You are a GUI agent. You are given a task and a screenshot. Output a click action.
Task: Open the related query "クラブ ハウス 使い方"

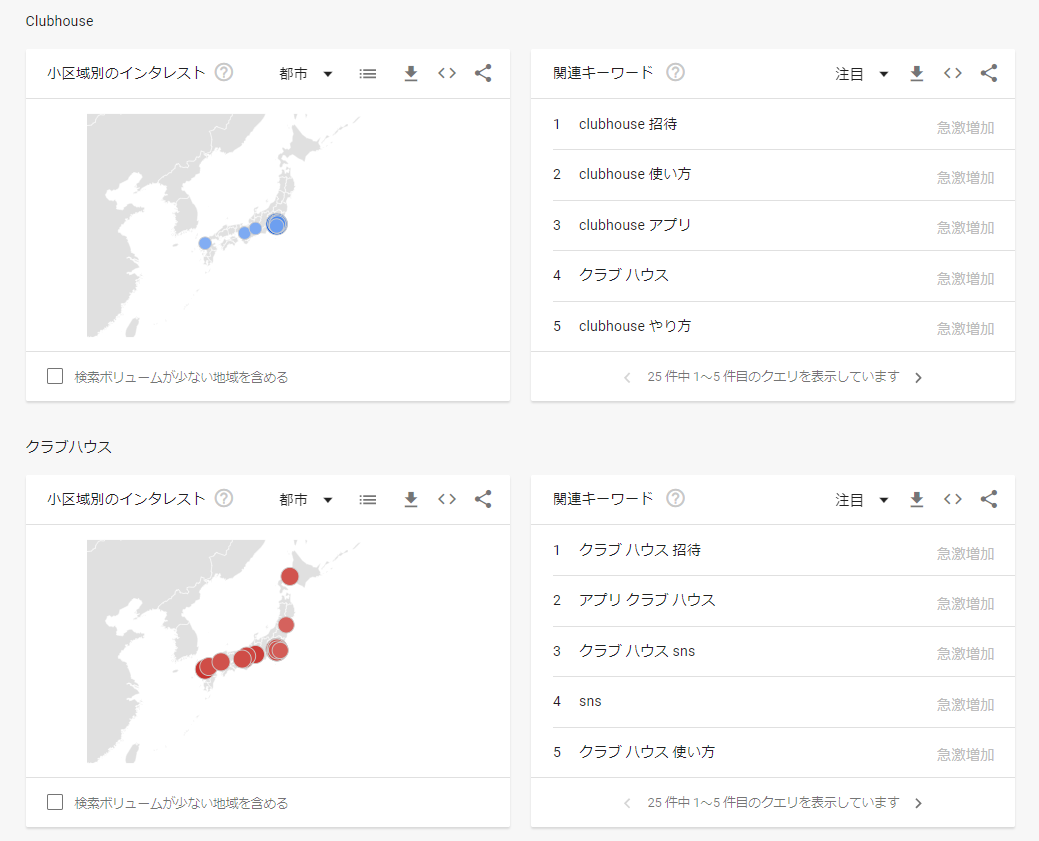(647, 752)
